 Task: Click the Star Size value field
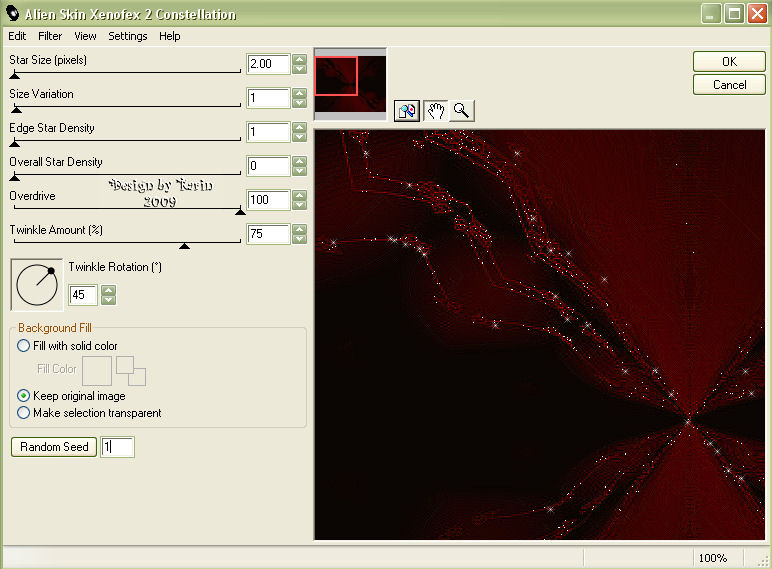point(268,64)
